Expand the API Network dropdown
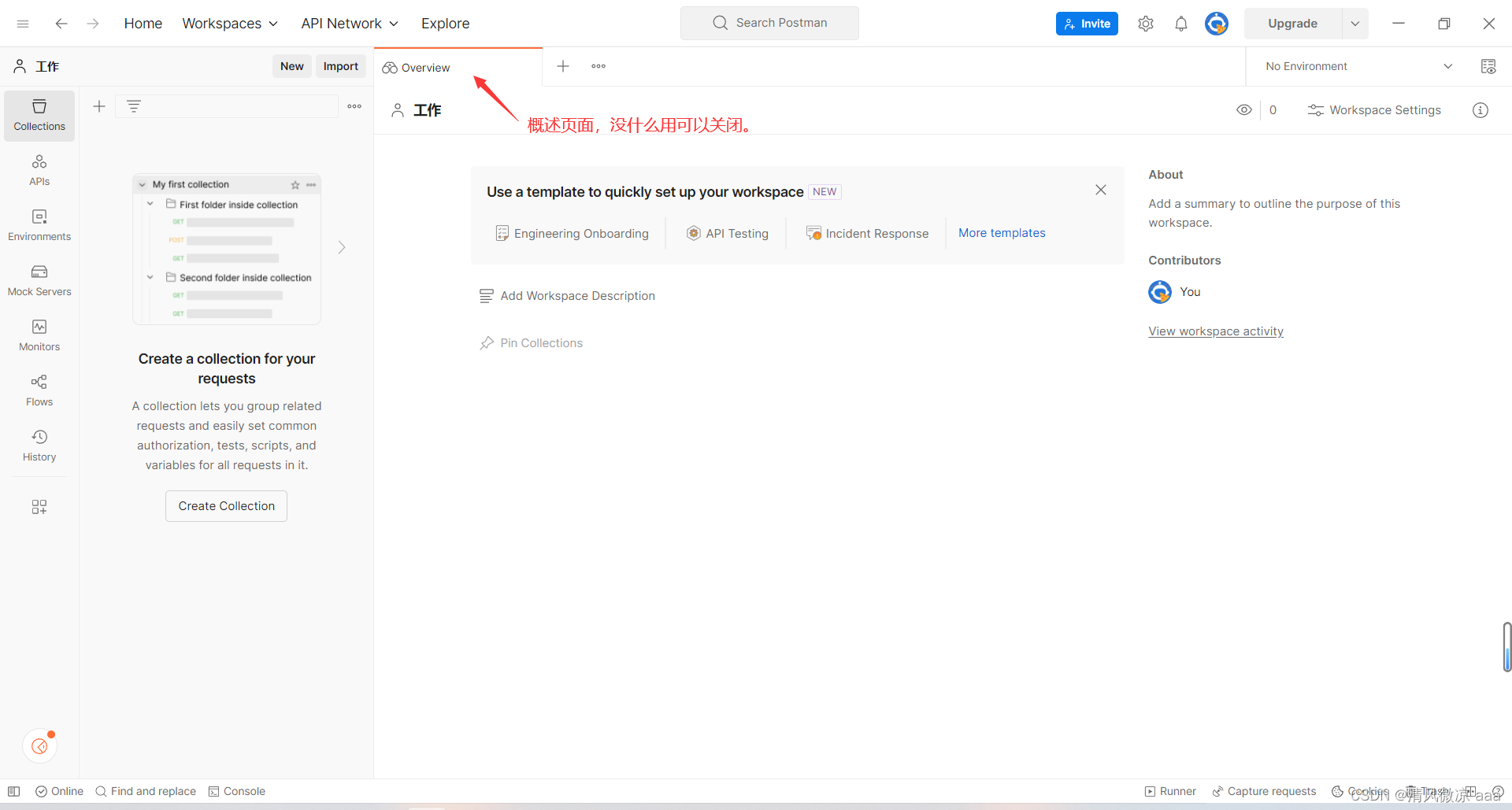 click(x=350, y=24)
